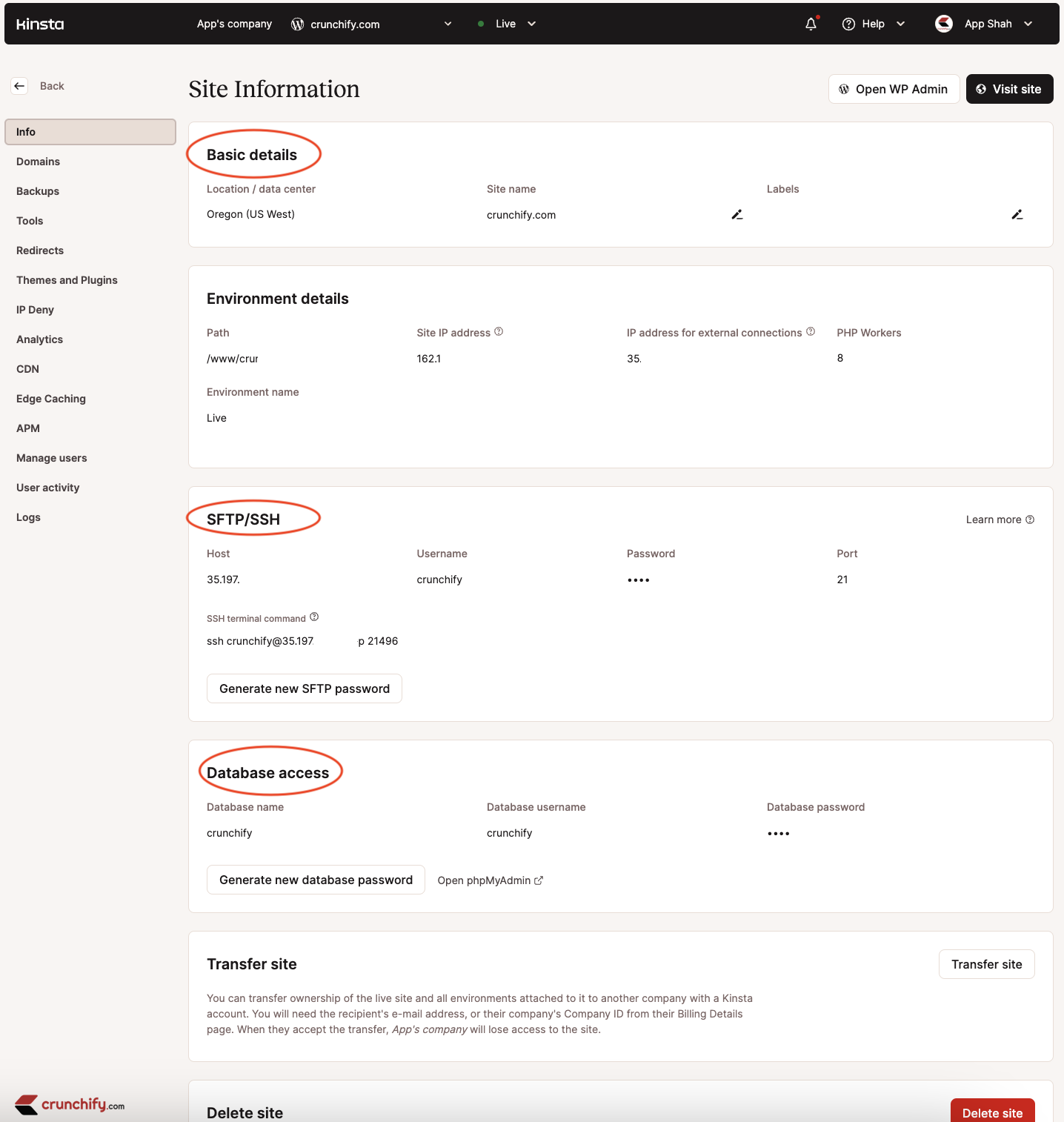Expand the Help menu chevron
This screenshot has width=1064, height=1122.
(901, 24)
